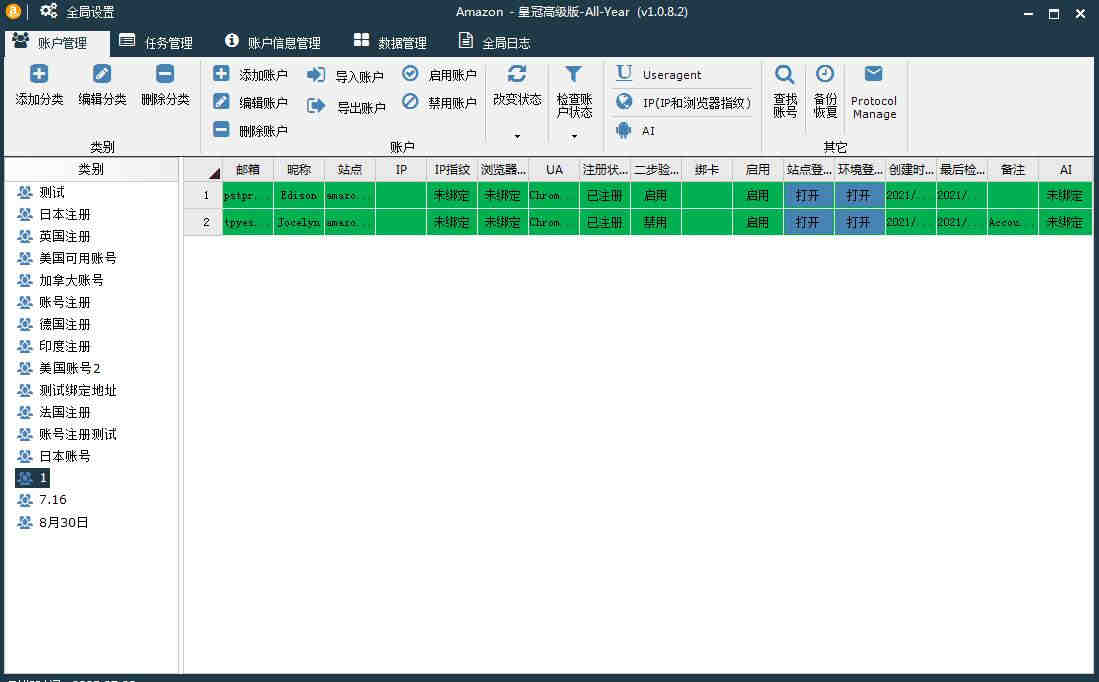Click the AI android icon
This screenshot has width=1099, height=682.
624,130
